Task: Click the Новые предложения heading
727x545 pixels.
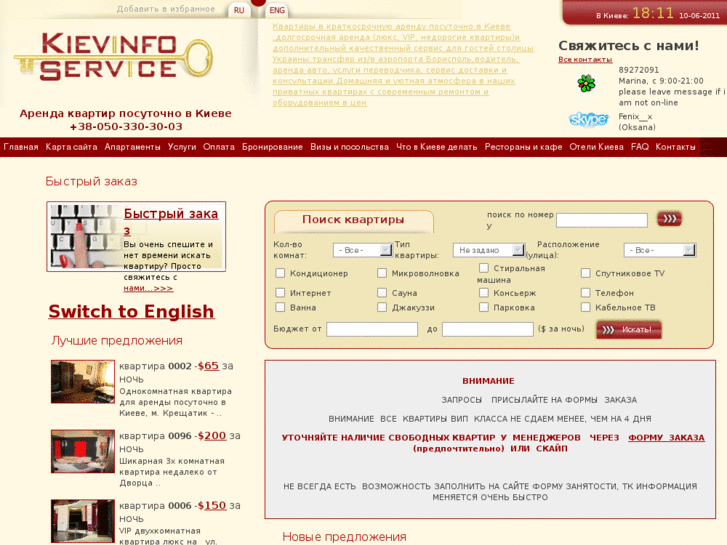Action: (x=344, y=537)
